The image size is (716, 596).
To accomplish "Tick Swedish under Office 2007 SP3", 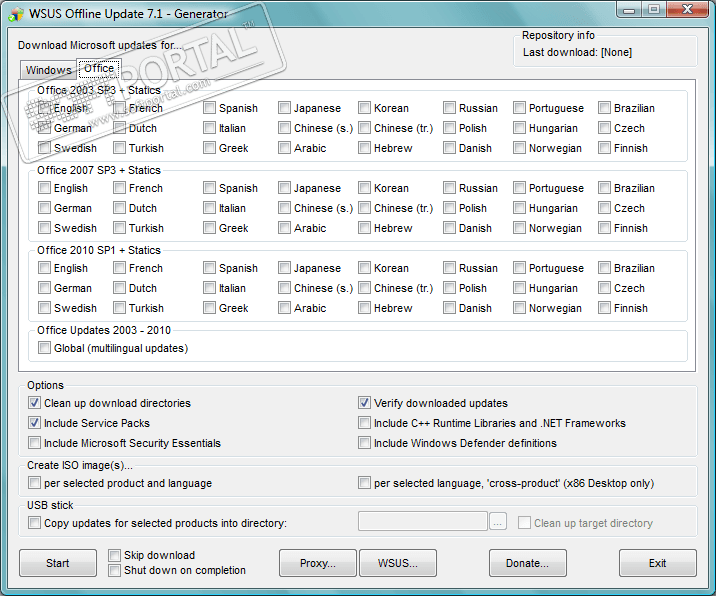I will 44,227.
